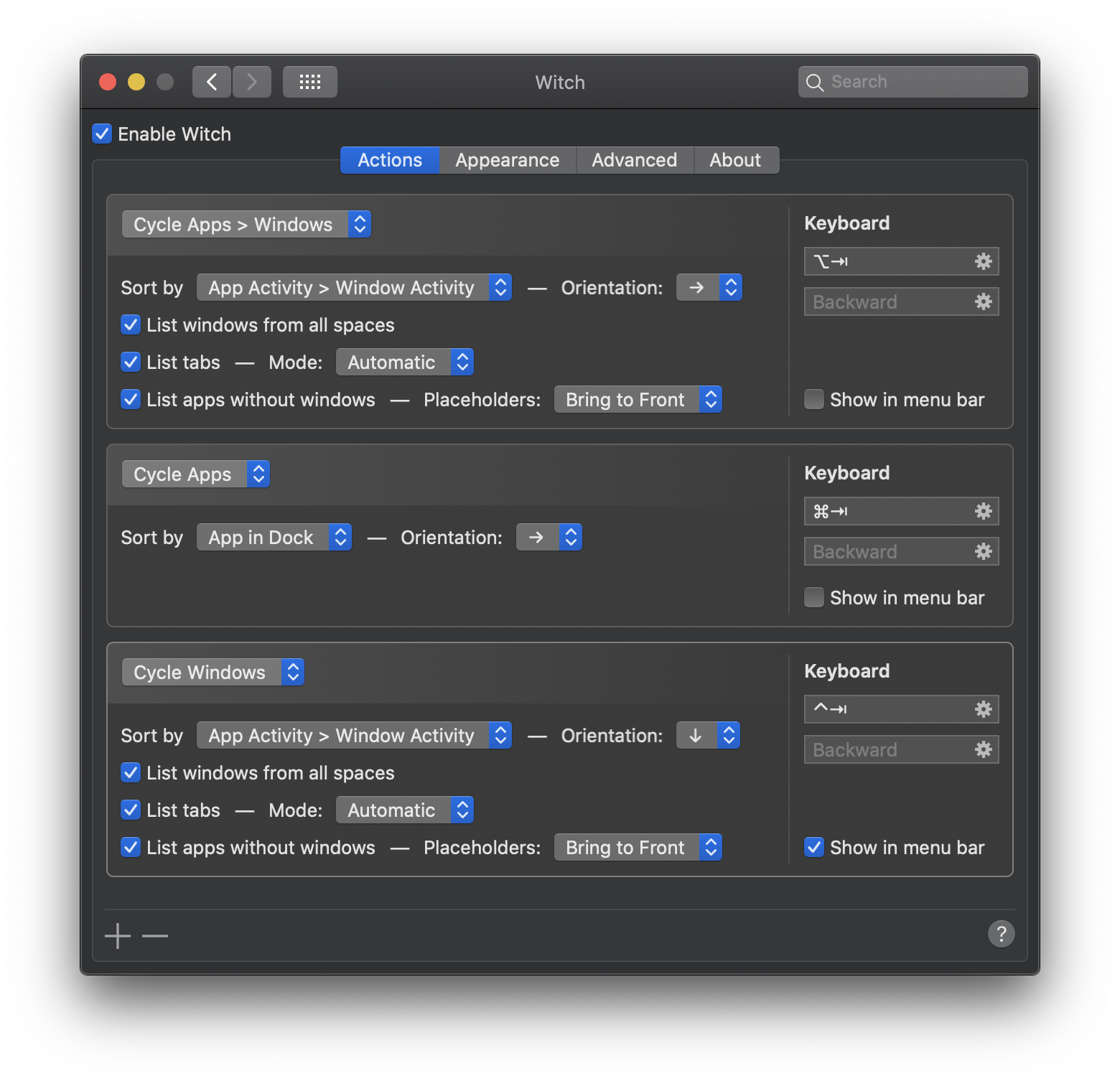Change down-arrow Orientation in Cycle Windows
This screenshot has height=1081, width=1120.
708,735
